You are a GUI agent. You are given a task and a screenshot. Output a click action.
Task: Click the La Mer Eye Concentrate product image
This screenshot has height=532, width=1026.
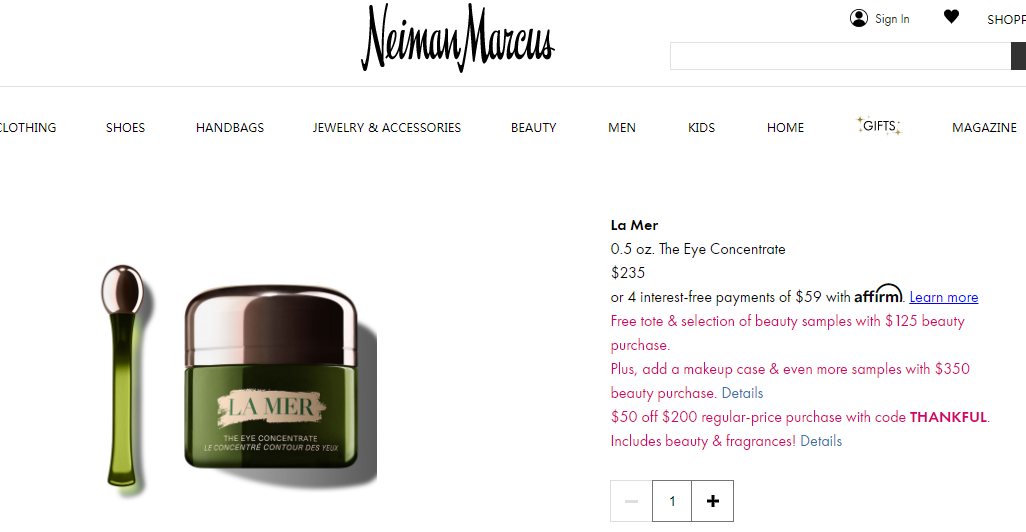tap(239, 378)
